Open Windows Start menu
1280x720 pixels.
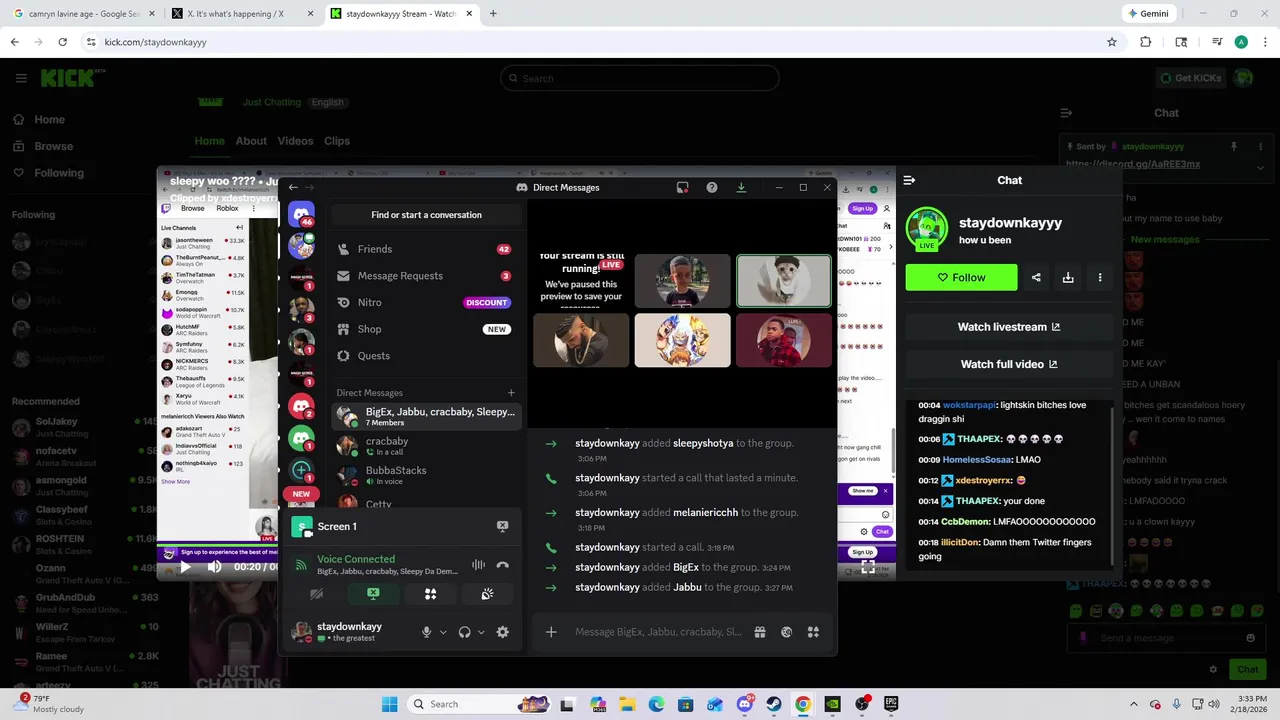[389, 704]
